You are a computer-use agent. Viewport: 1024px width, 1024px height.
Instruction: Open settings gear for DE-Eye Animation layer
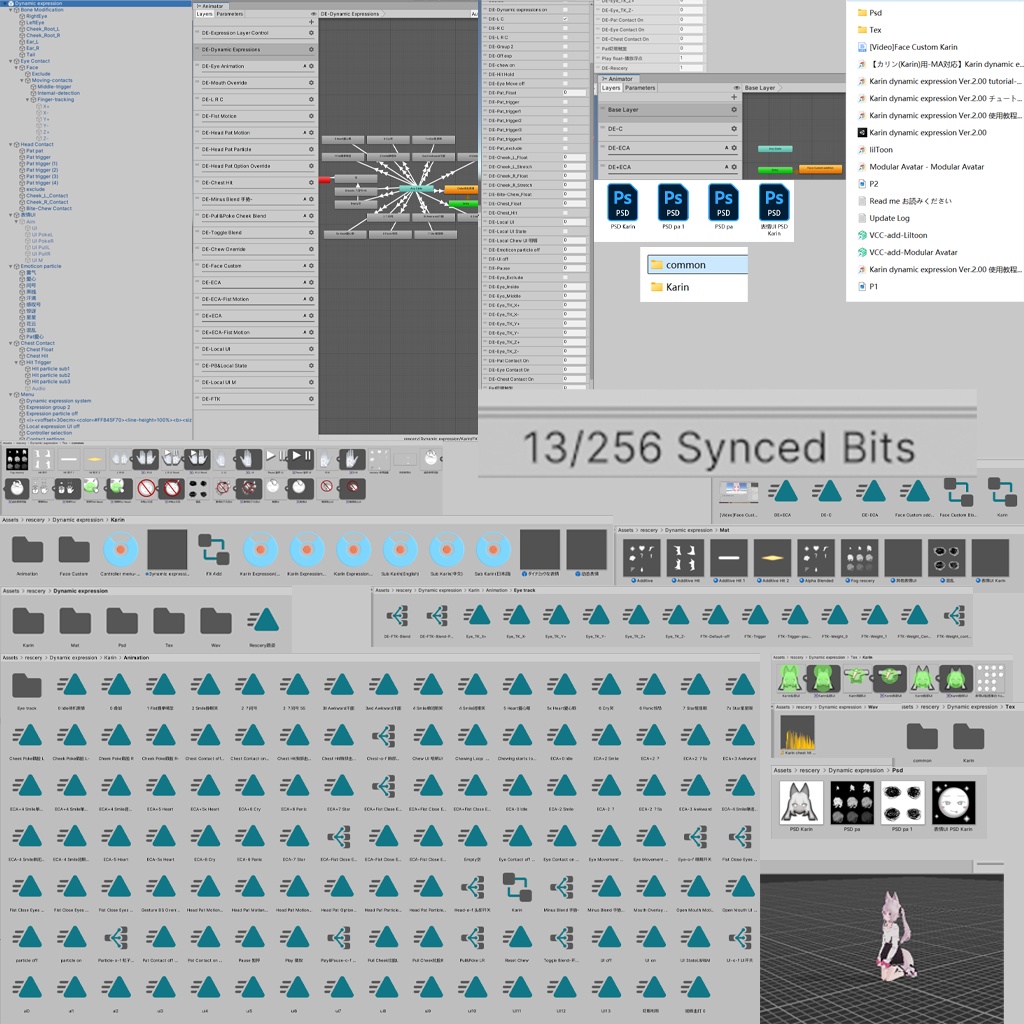pyautogui.click(x=311, y=66)
